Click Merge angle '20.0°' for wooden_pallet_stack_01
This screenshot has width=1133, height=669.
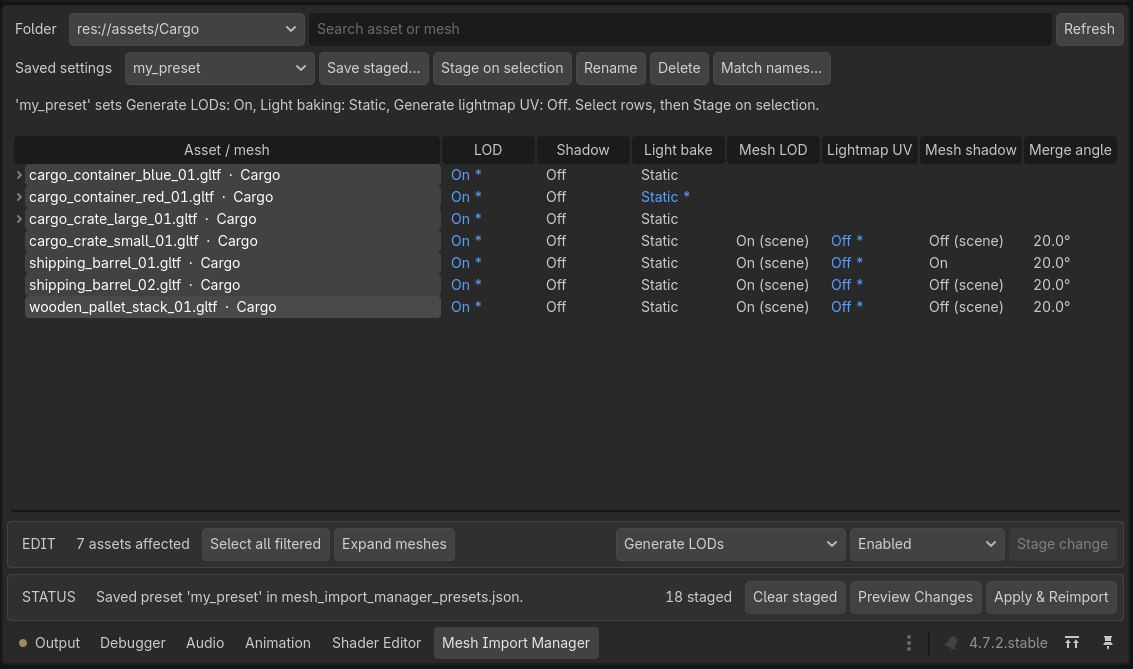click(x=1051, y=307)
